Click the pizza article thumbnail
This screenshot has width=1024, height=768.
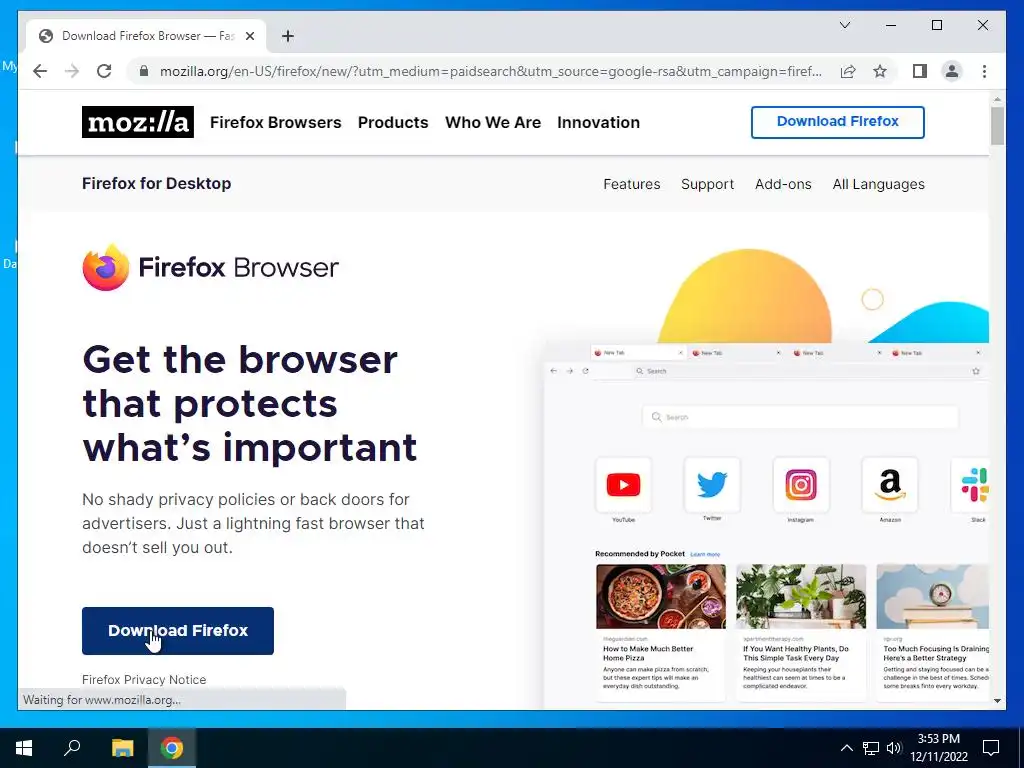661,596
